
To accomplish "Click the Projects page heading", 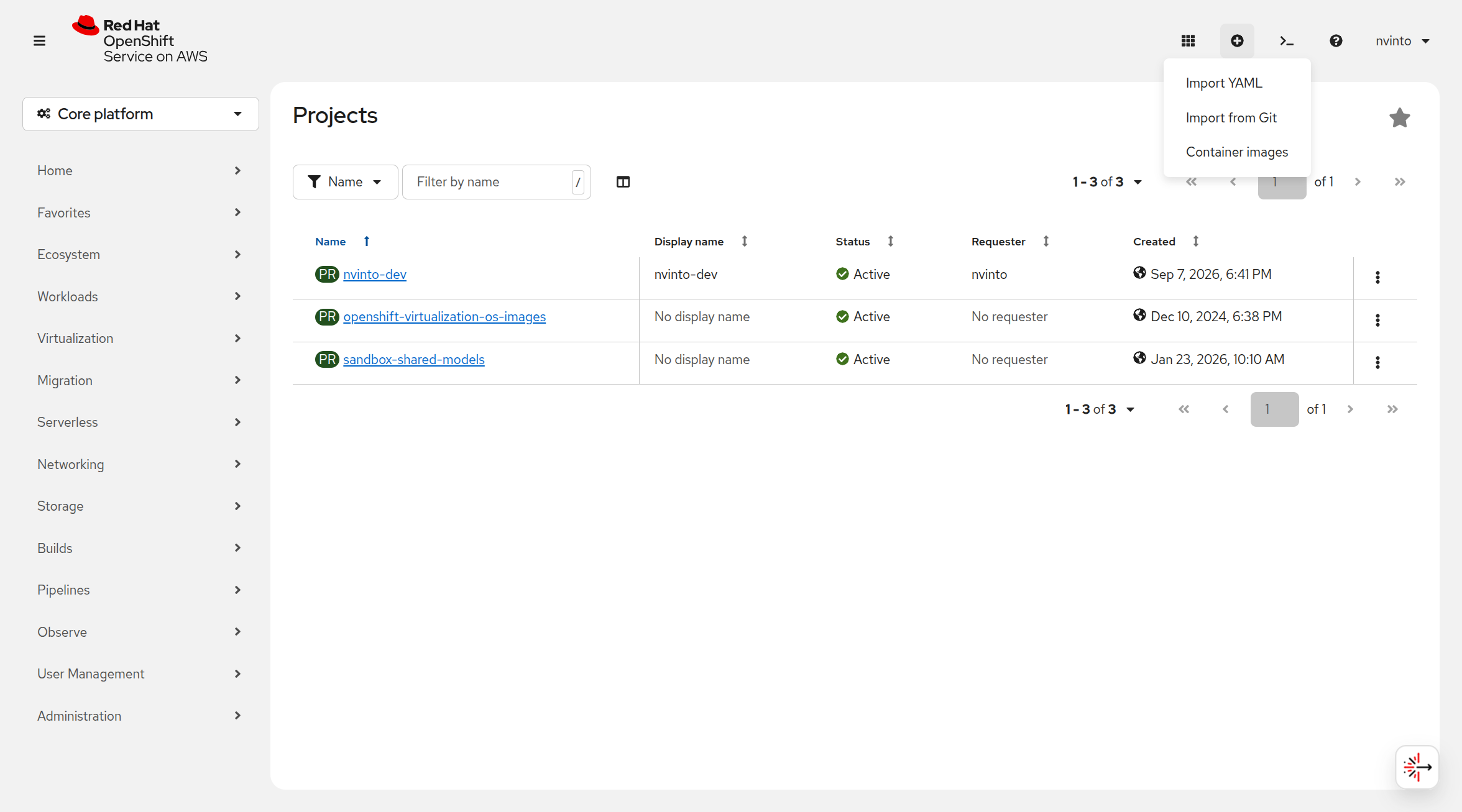I will point(335,116).
